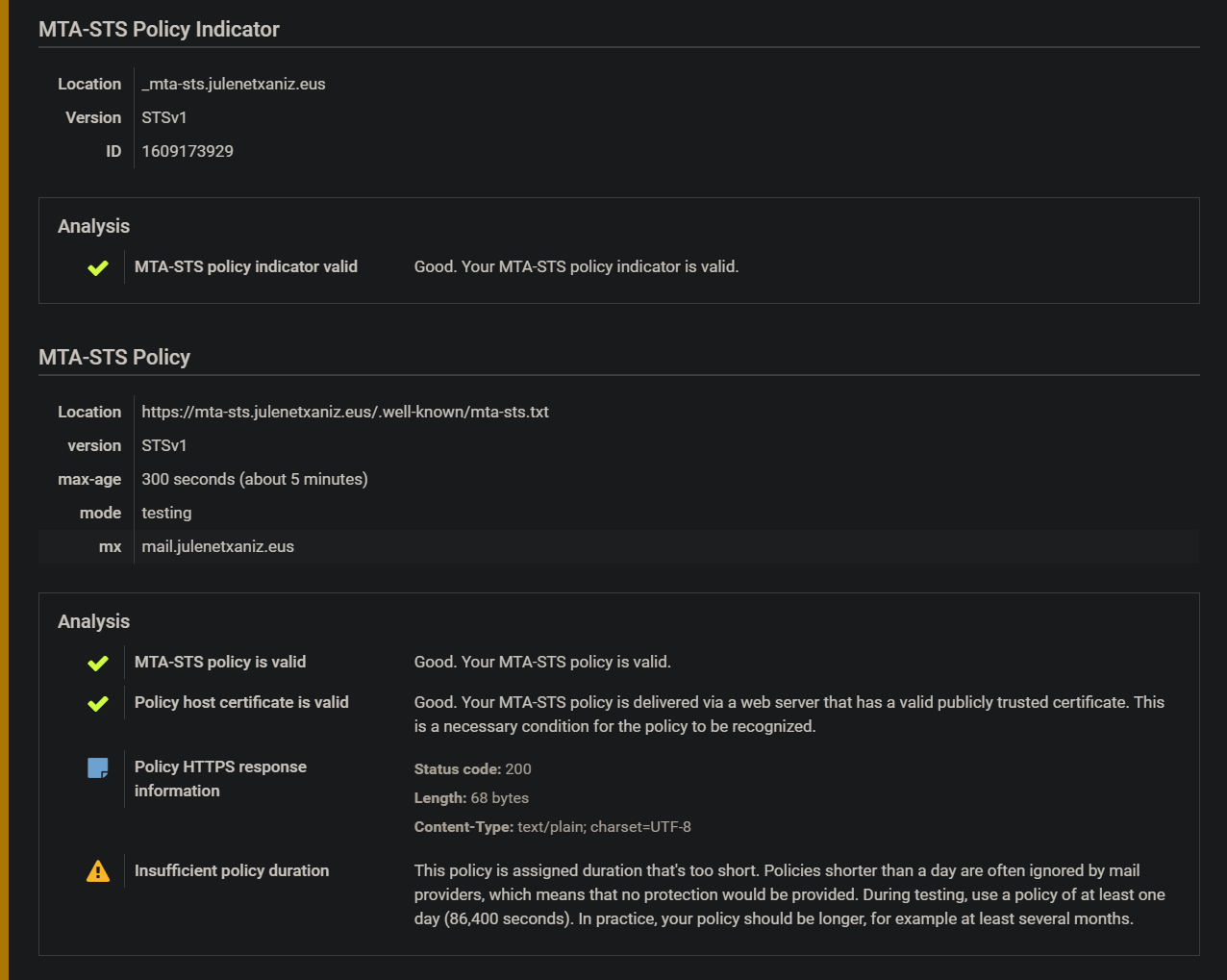Screen dimensions: 1227x980
Task: Click the green checkmark beside MTA-STS policy indicator valid
Action: [98, 268]
